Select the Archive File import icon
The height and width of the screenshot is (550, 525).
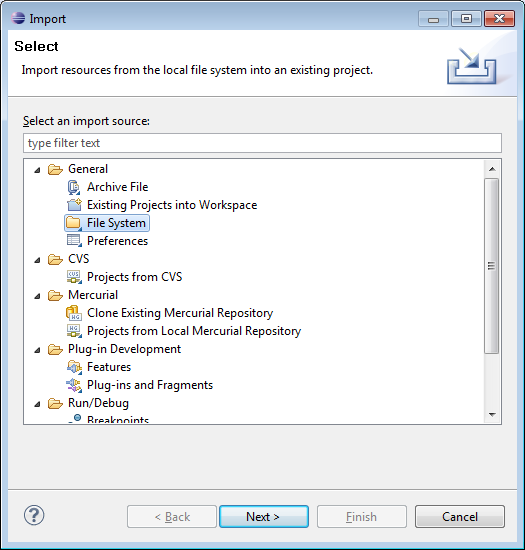74,187
